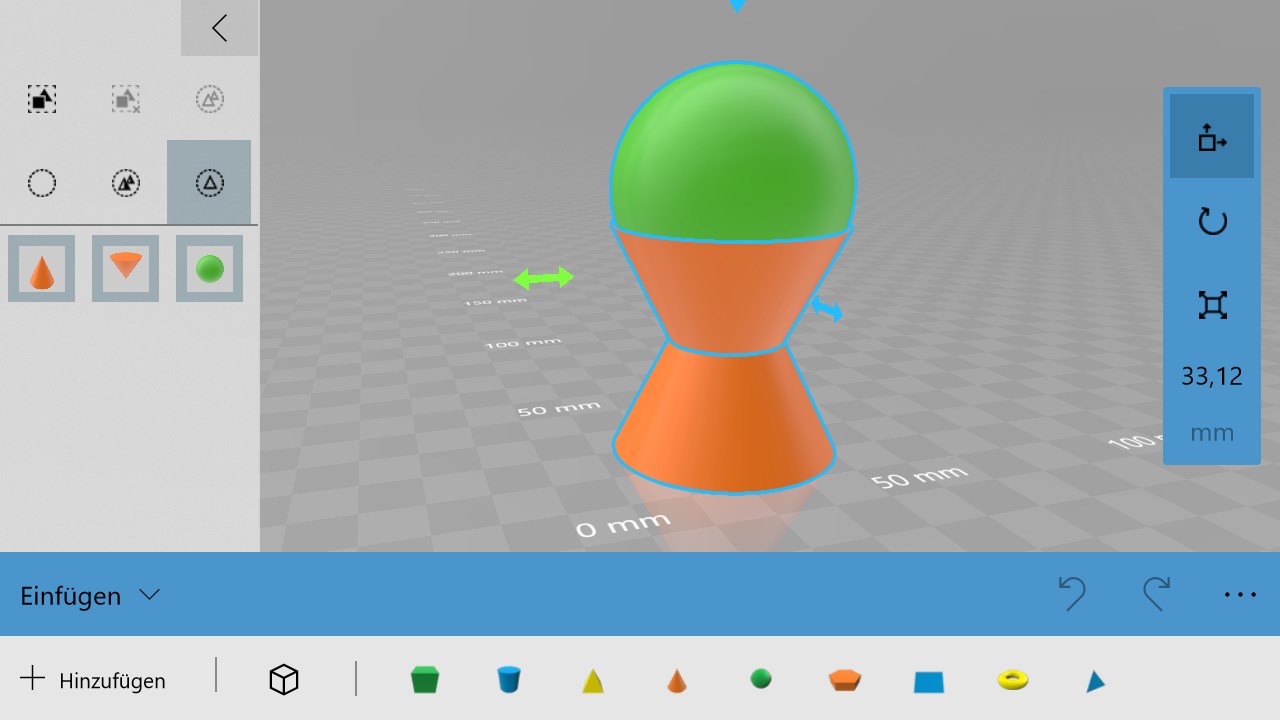Click the select-all icon with the solid dashed square
Viewport: 1280px width, 720px height.
coord(41,99)
